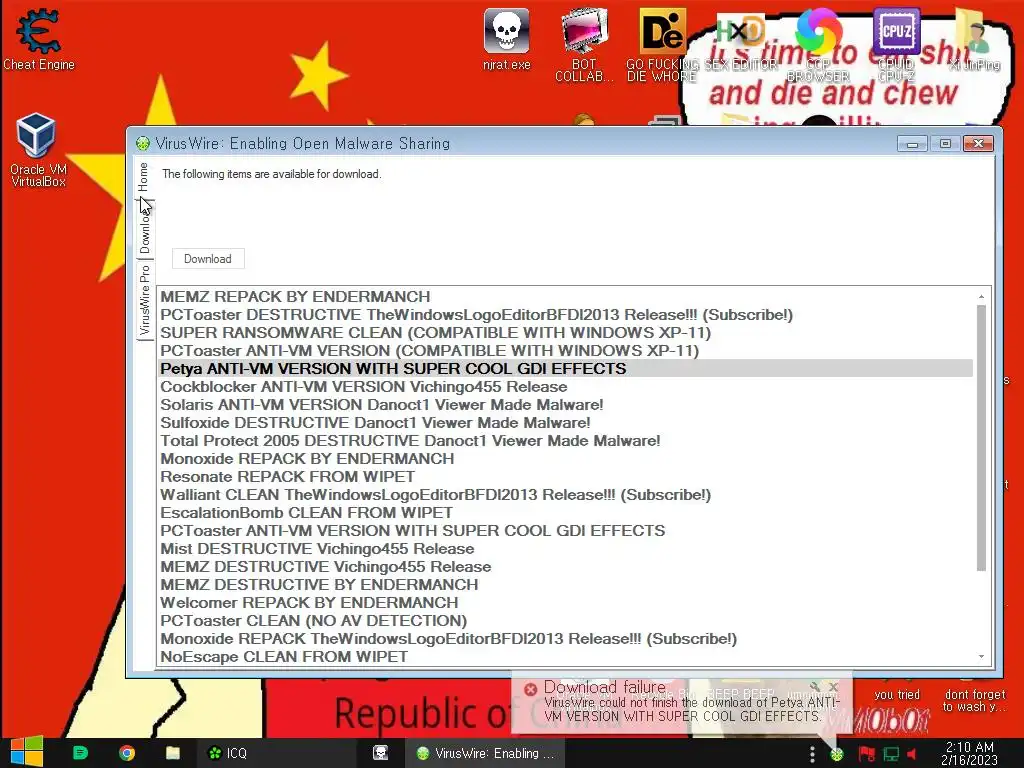
Task: Select the 'dont forget to wash y...' icon
Action: [x=974, y=699]
